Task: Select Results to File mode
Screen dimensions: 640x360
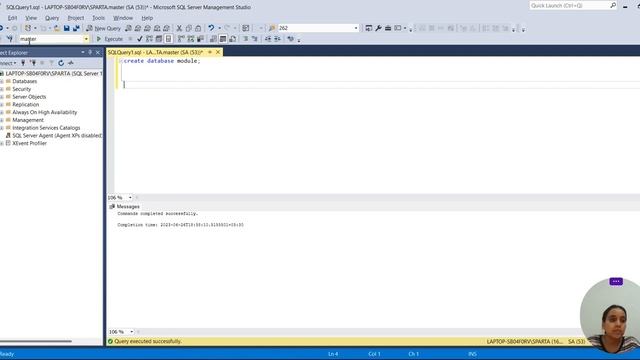Action: click(232, 39)
